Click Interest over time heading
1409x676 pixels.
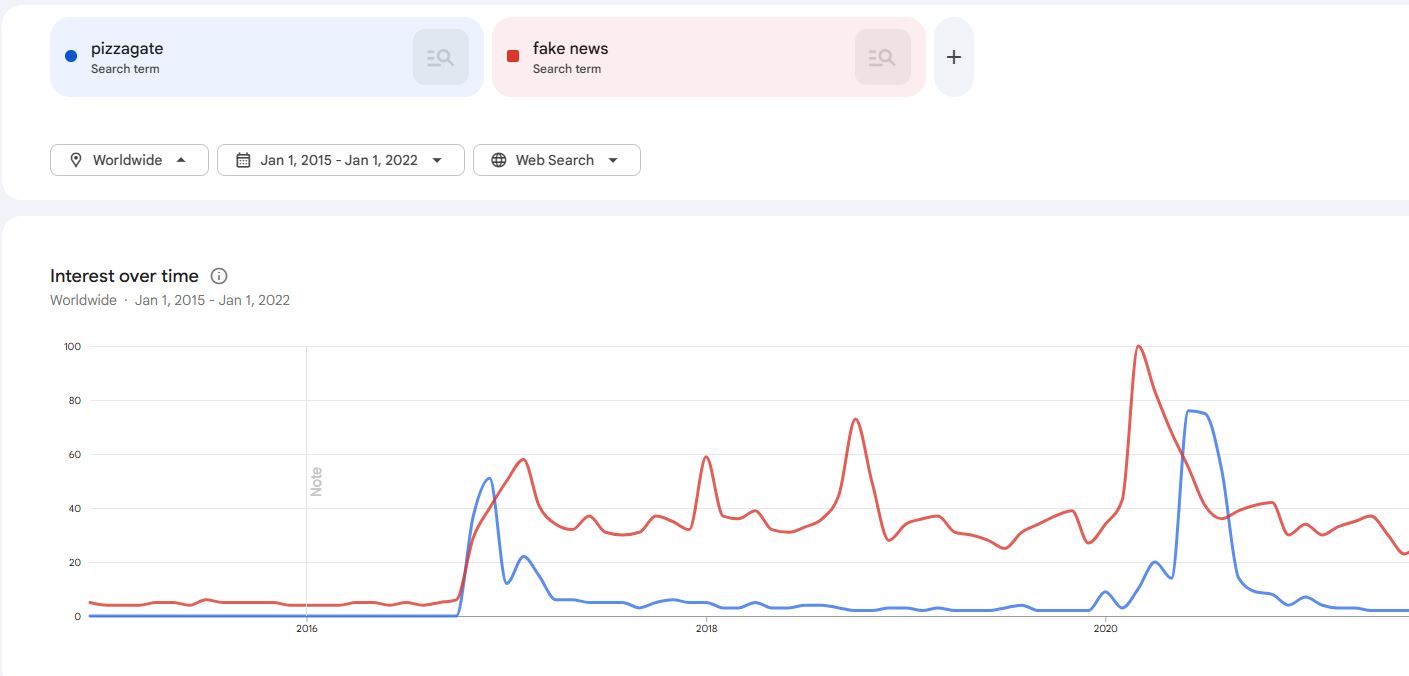pyautogui.click(x=124, y=276)
